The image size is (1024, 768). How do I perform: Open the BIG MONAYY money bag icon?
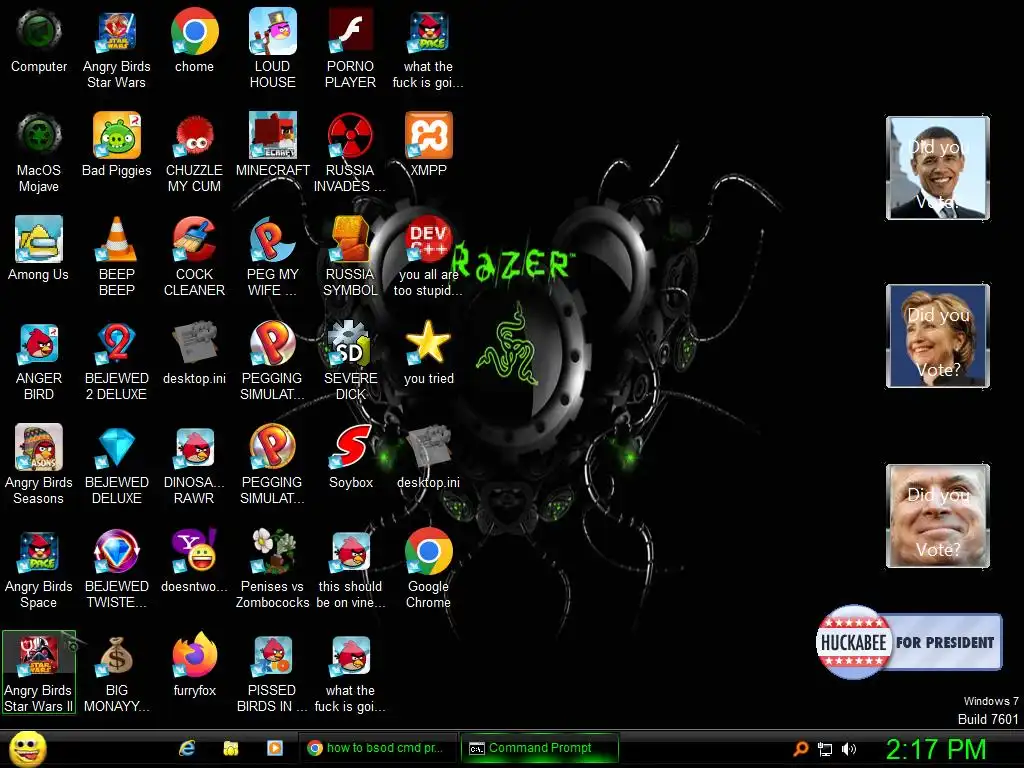coord(116,673)
